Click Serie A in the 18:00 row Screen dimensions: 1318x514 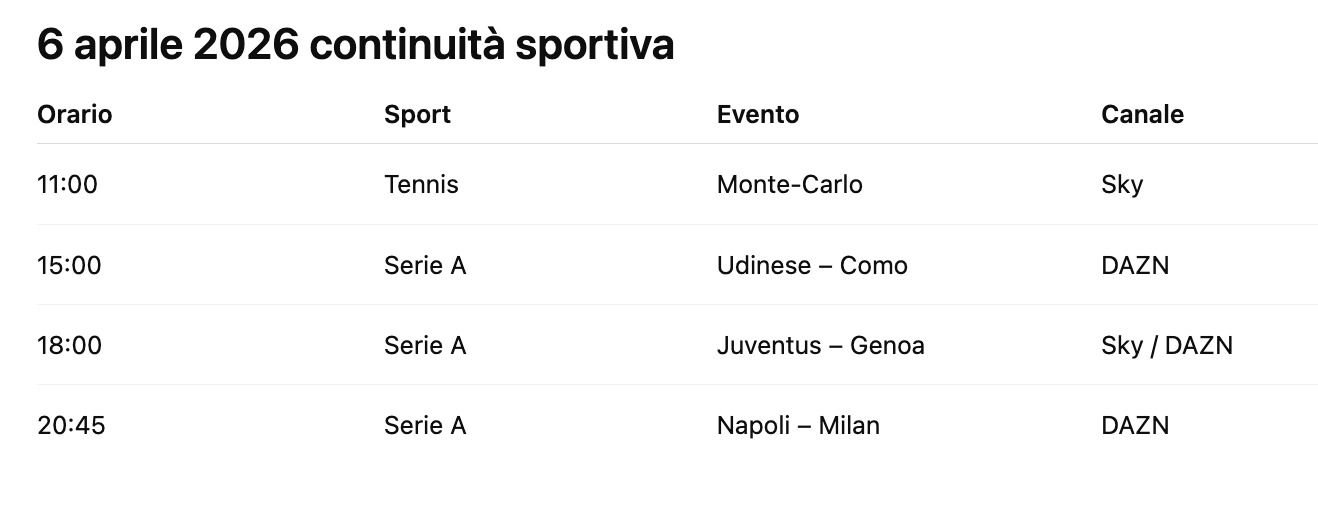point(425,345)
